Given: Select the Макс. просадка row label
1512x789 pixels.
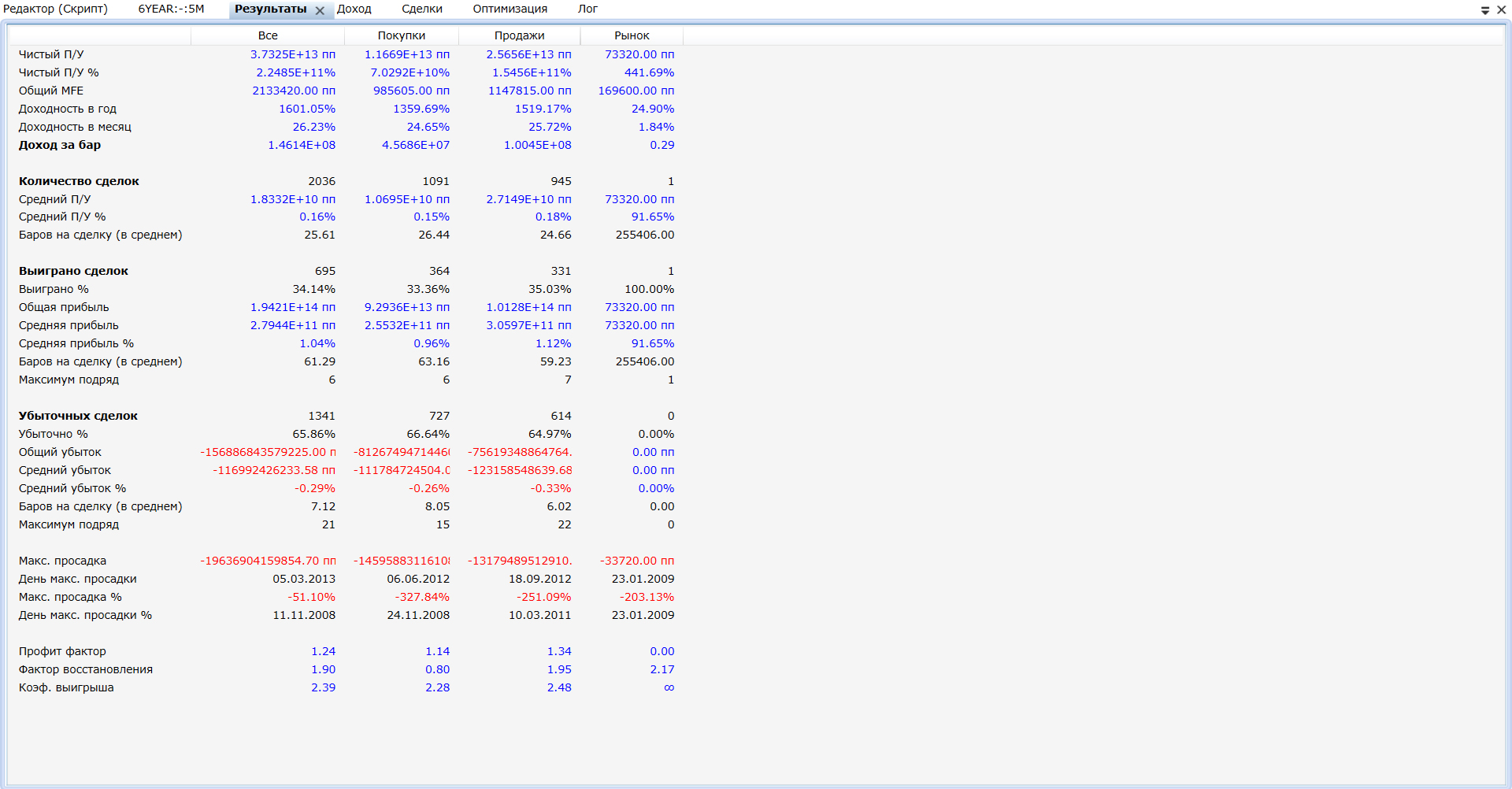Looking at the screenshot, I should point(62,561).
